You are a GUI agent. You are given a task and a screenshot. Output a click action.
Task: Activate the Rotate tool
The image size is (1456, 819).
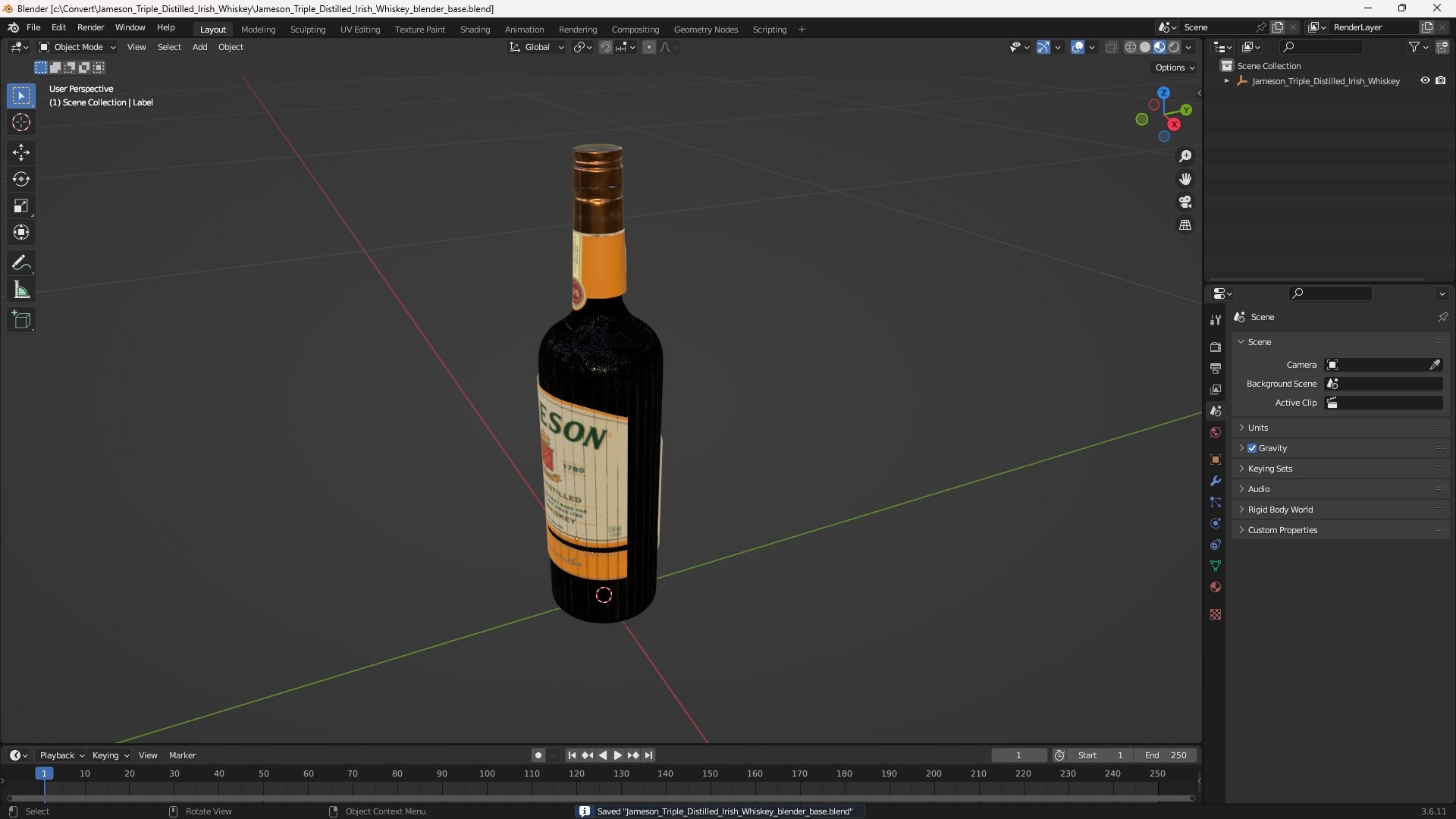[x=21, y=179]
